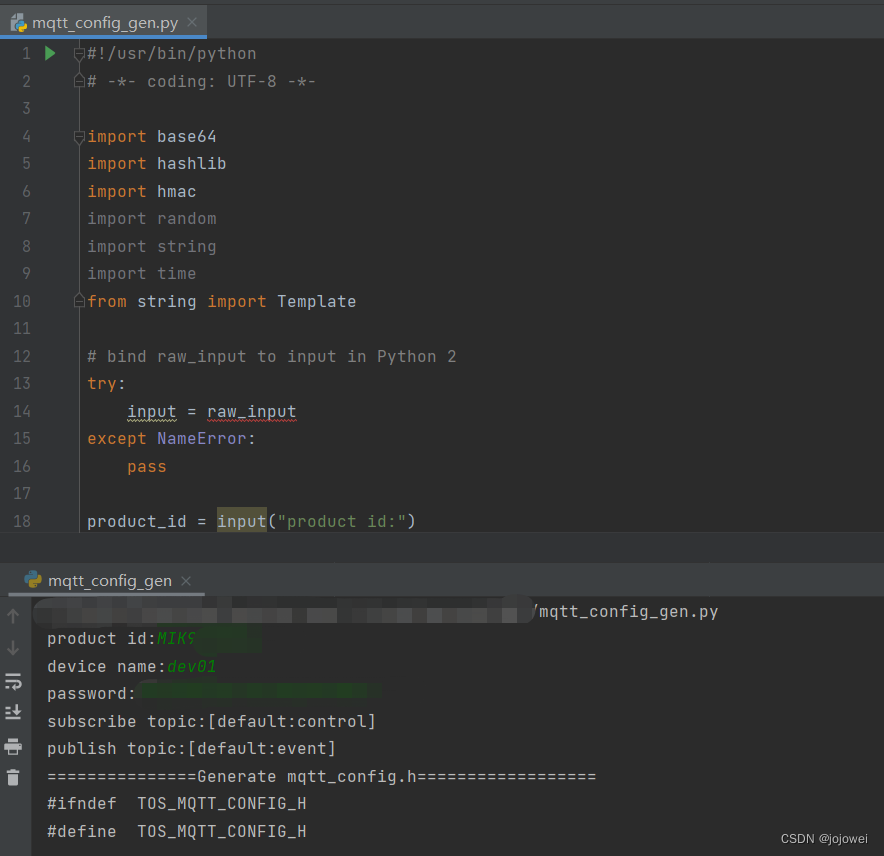Click the Print console output icon

coord(13,747)
